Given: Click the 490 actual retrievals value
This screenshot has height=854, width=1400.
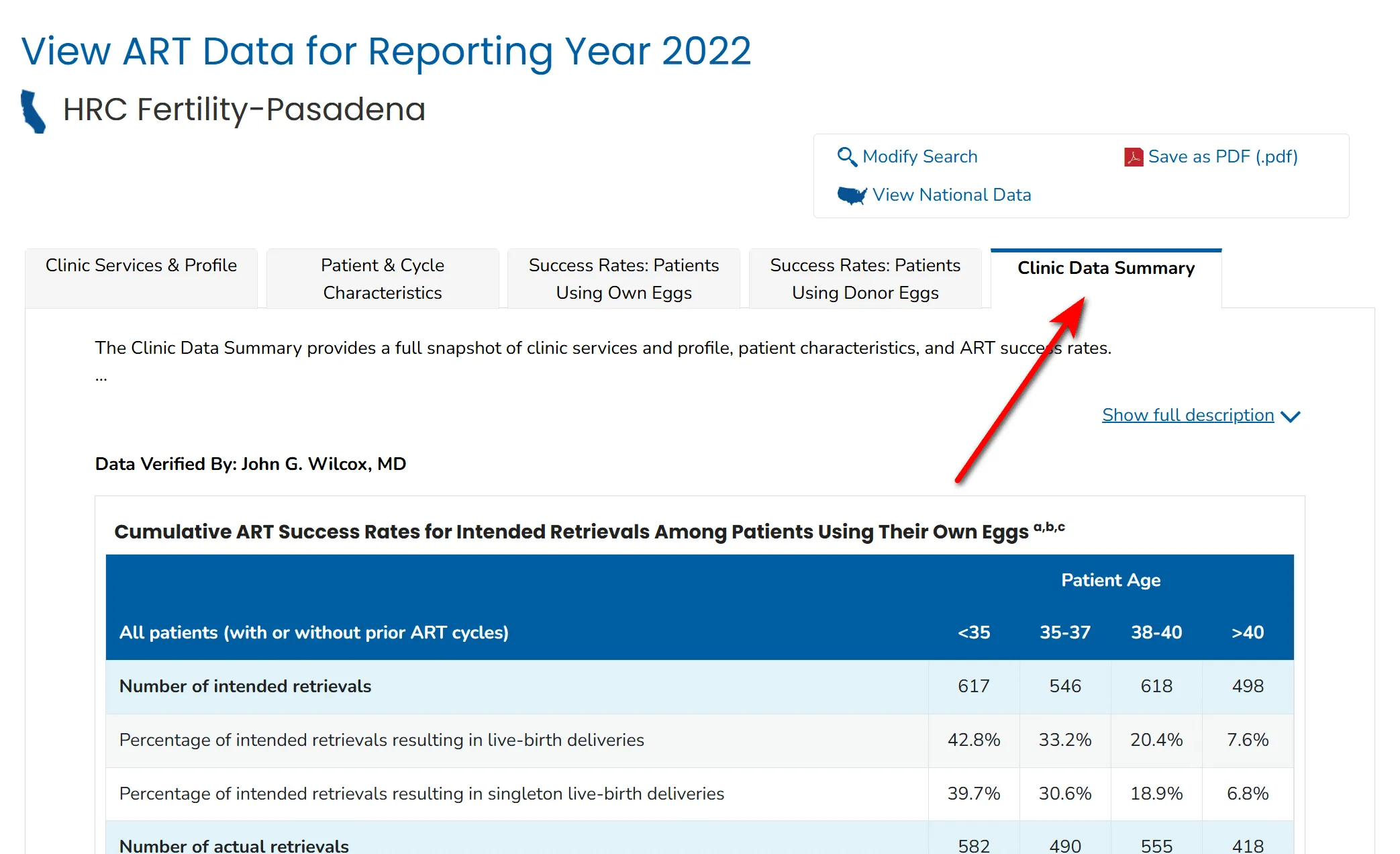Looking at the screenshot, I should [1065, 845].
